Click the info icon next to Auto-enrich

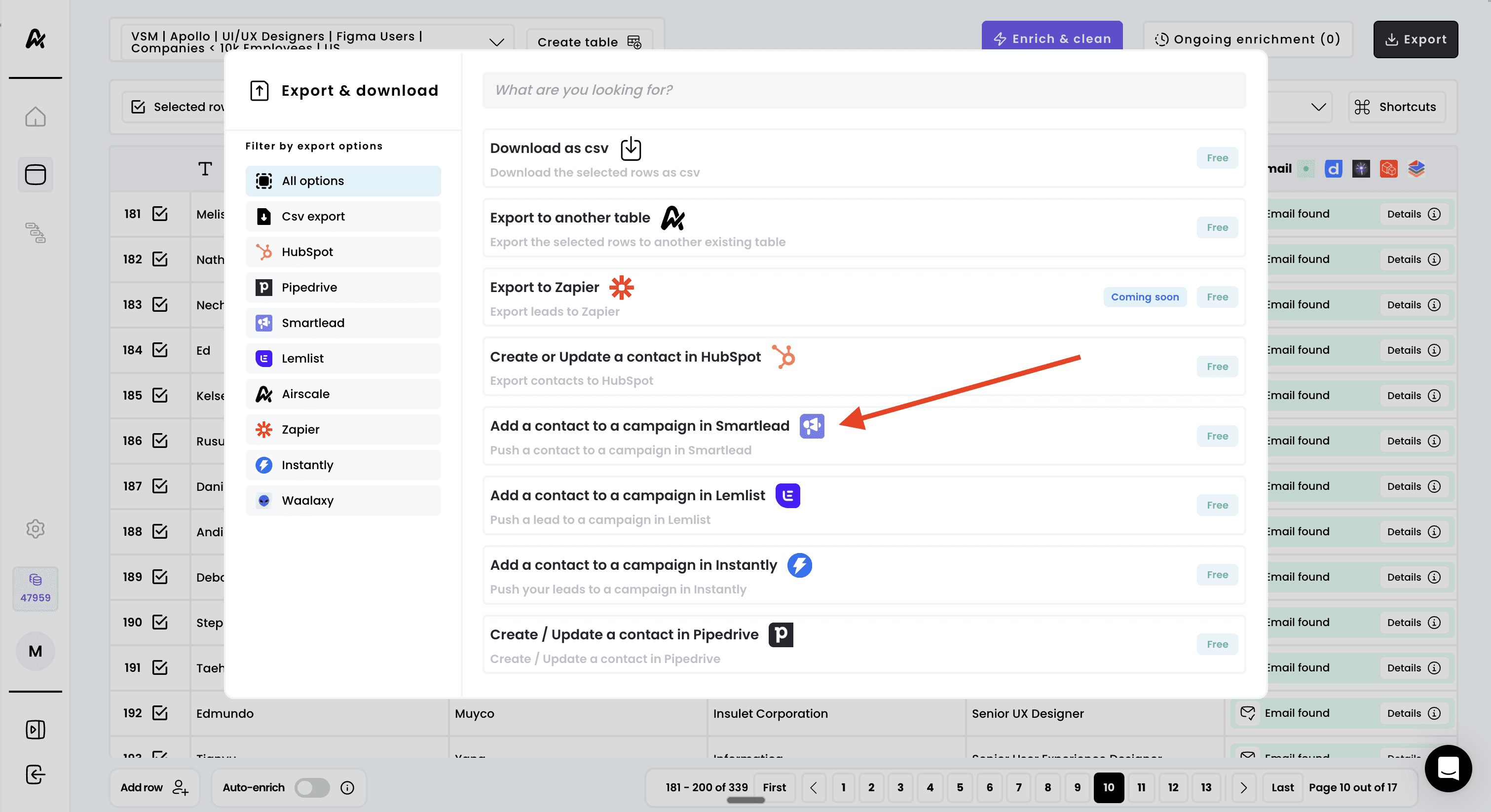point(347,787)
